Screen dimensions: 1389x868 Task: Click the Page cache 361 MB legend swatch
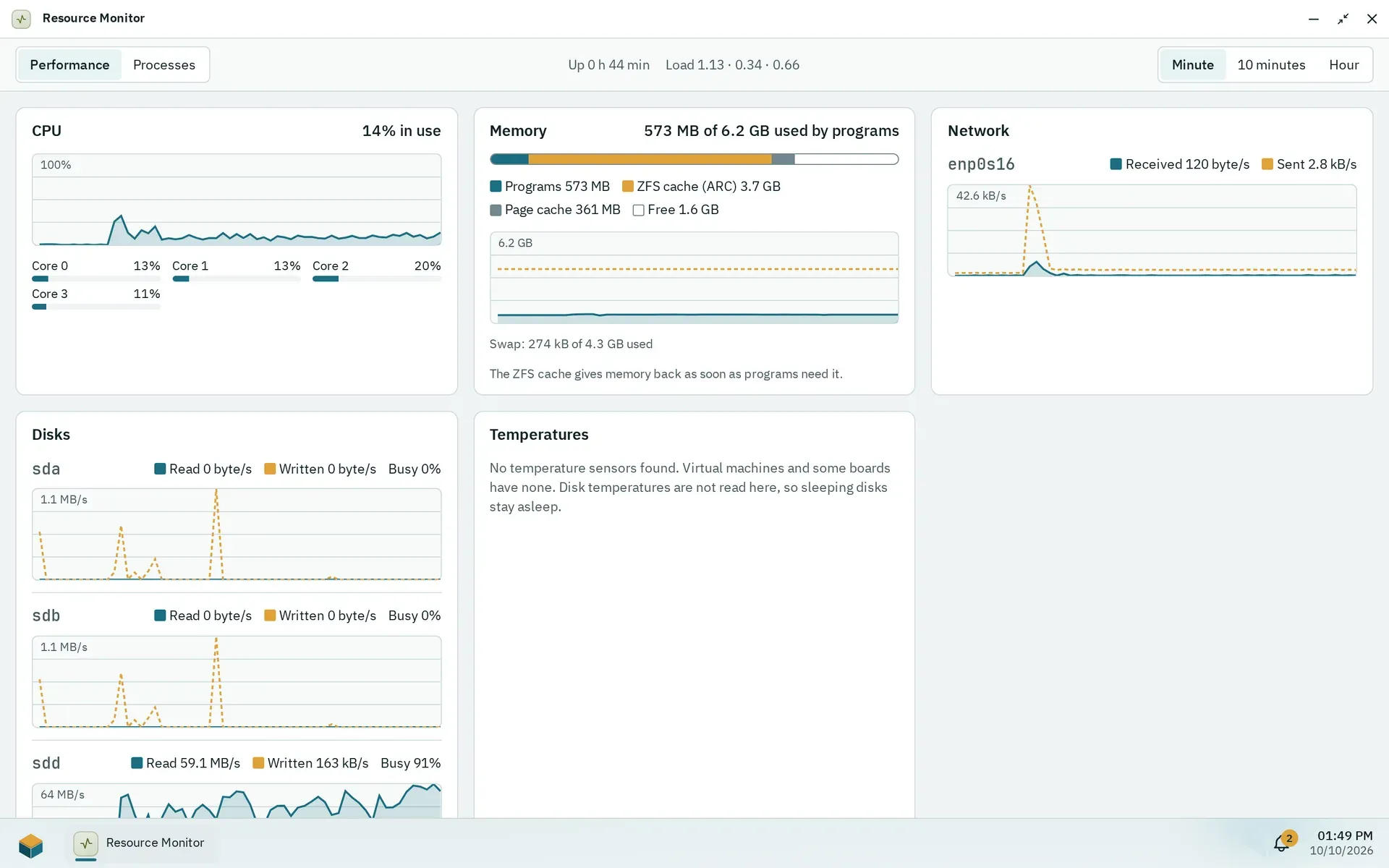pyautogui.click(x=496, y=210)
